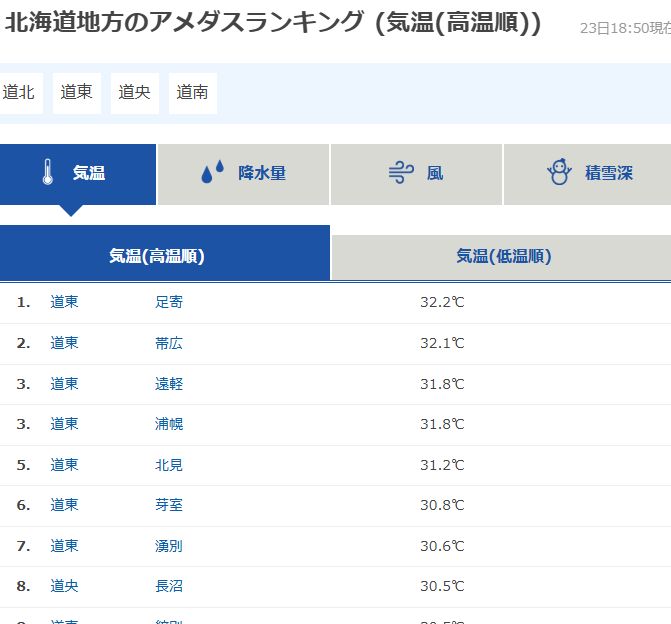Viewport: 671px width, 624px height.
Task: Open the 遠軽 station link
Action: (x=169, y=384)
